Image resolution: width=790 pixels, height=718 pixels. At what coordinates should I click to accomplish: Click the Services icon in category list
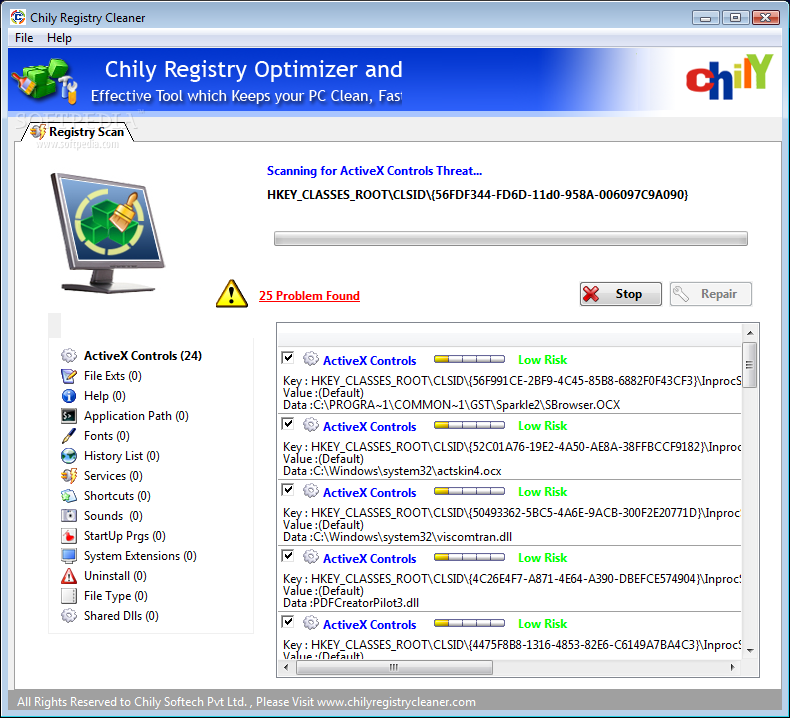pos(69,476)
